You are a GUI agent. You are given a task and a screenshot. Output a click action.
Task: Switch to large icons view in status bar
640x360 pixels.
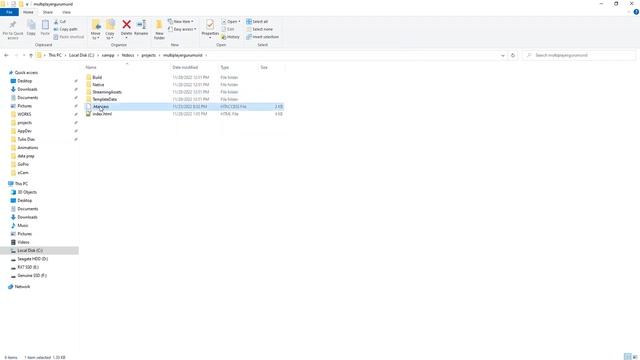point(635,357)
